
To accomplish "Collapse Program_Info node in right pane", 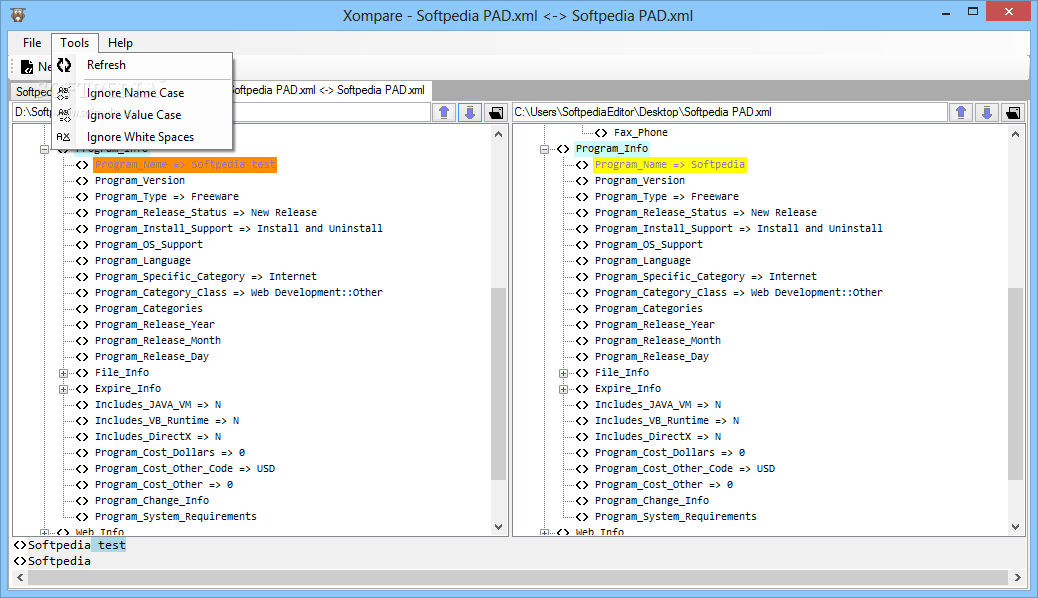I will pyautogui.click(x=544, y=149).
